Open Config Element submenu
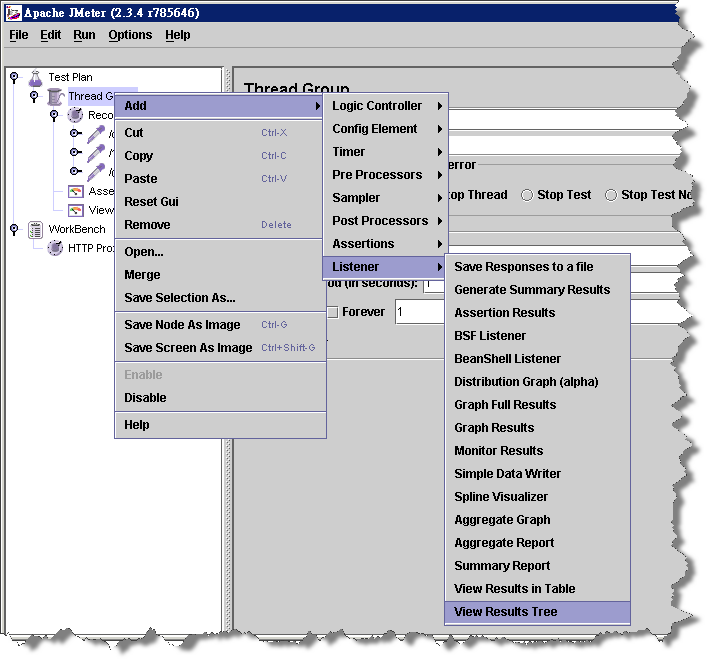The width and height of the screenshot is (707, 659). pyautogui.click(x=386, y=129)
